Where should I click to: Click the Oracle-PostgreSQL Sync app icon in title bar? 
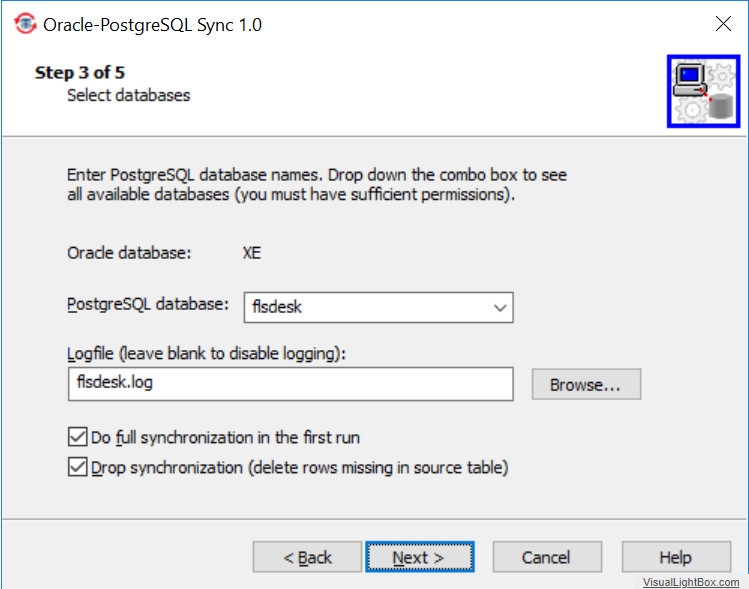(25, 24)
